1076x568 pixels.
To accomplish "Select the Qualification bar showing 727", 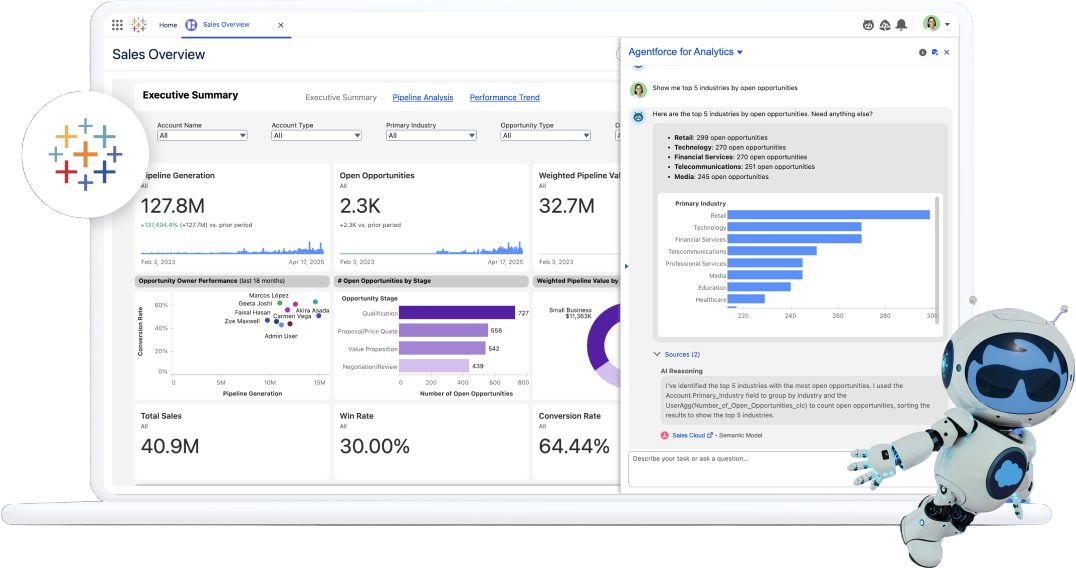I will point(457,313).
